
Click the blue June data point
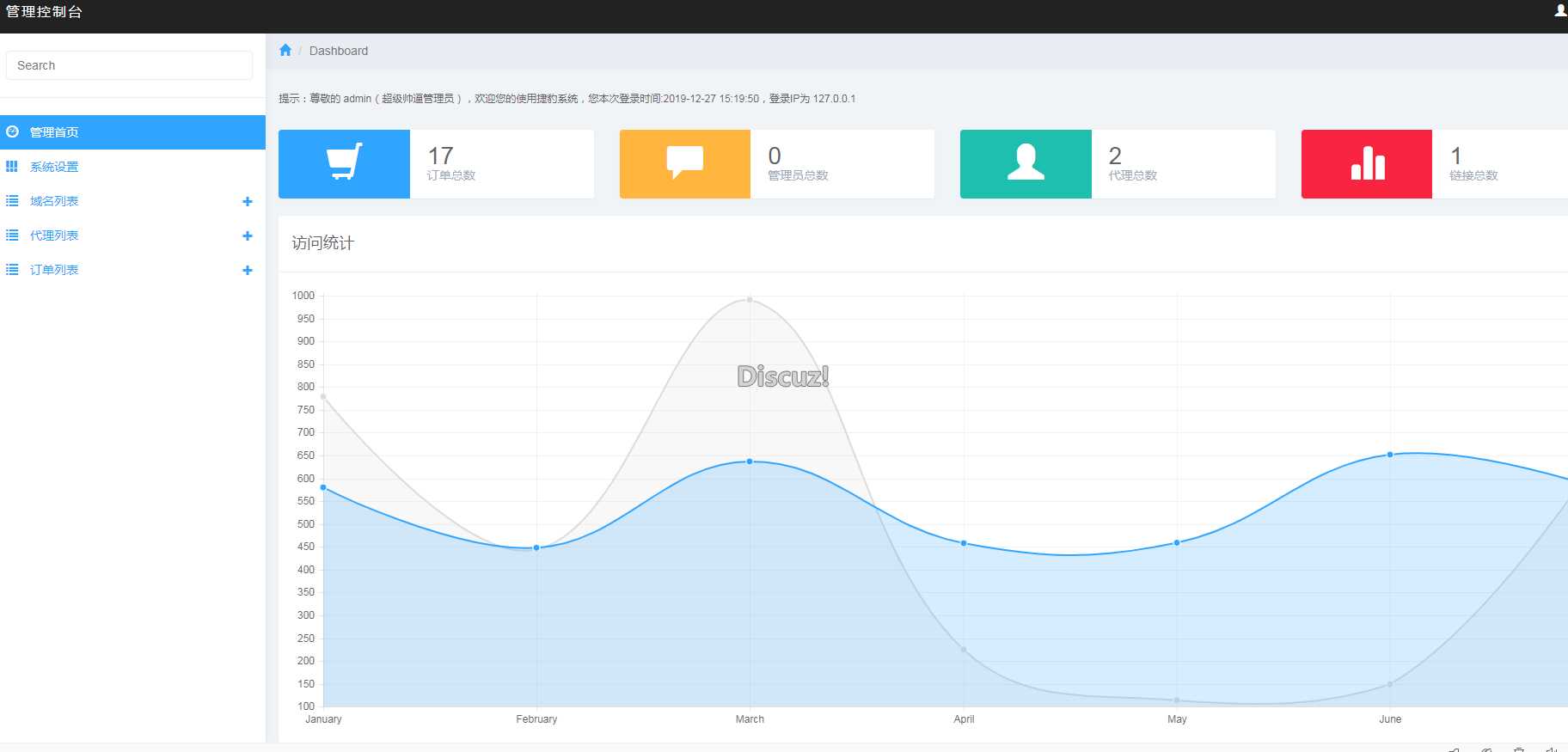point(1390,455)
